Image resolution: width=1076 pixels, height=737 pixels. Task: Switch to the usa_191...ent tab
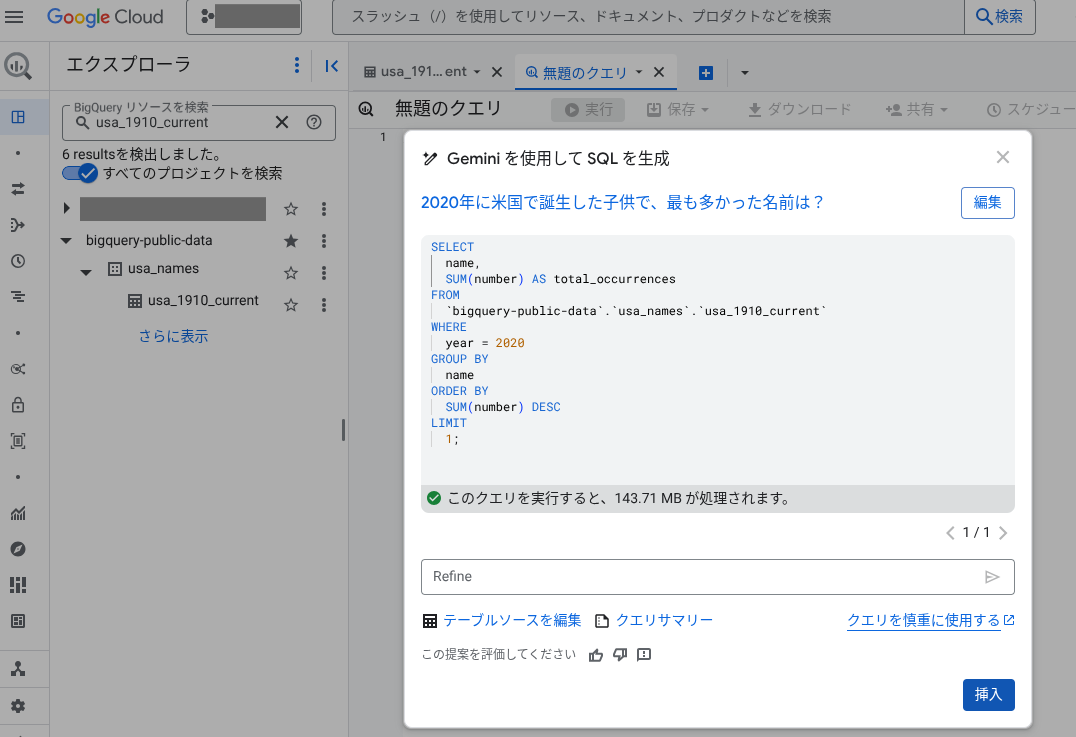pos(423,71)
